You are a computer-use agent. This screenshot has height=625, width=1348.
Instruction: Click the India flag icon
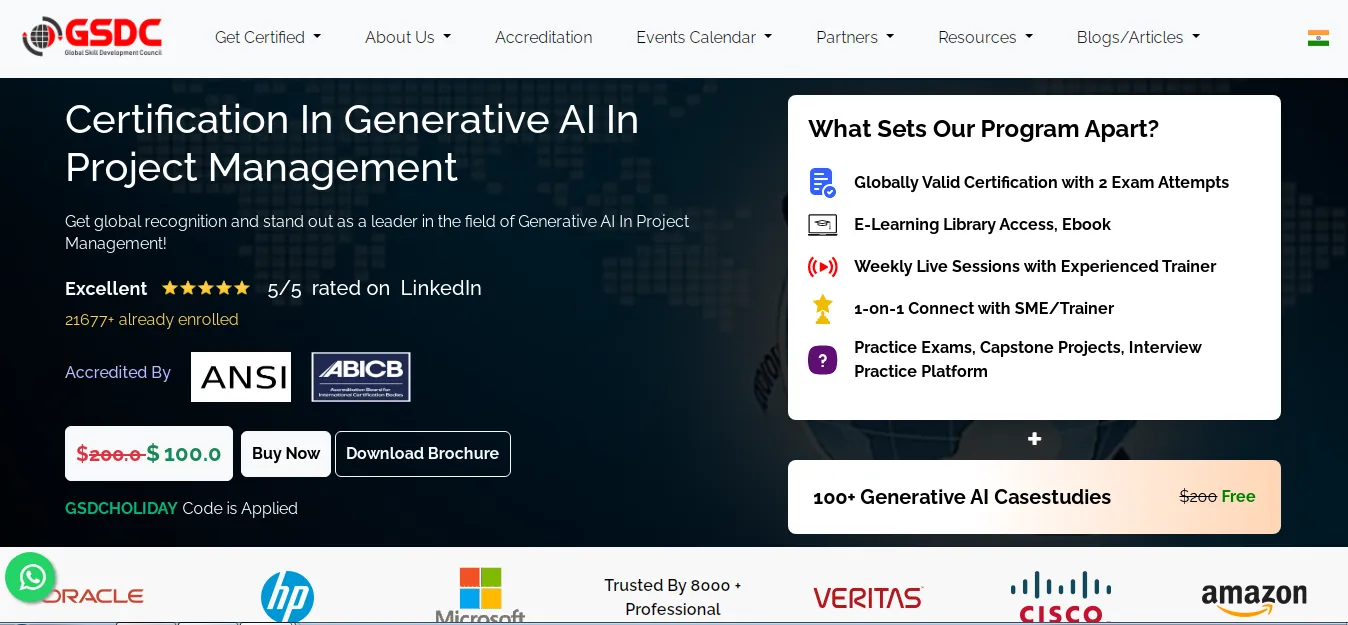point(1318,38)
